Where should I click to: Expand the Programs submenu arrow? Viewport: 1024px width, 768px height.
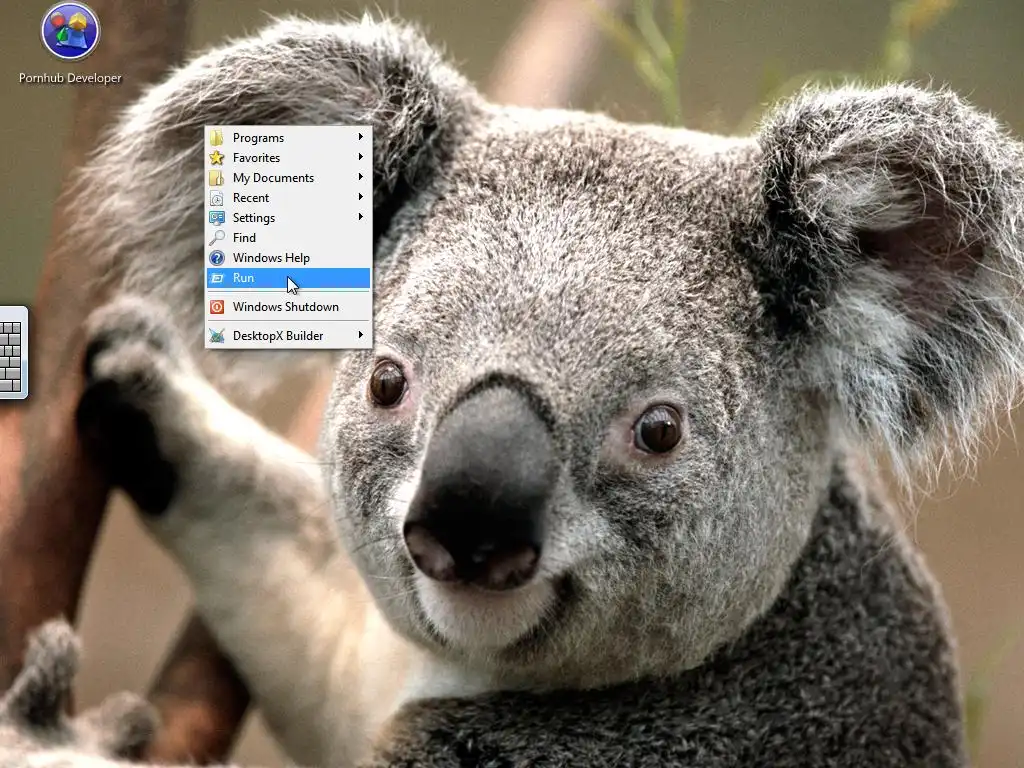tap(360, 136)
